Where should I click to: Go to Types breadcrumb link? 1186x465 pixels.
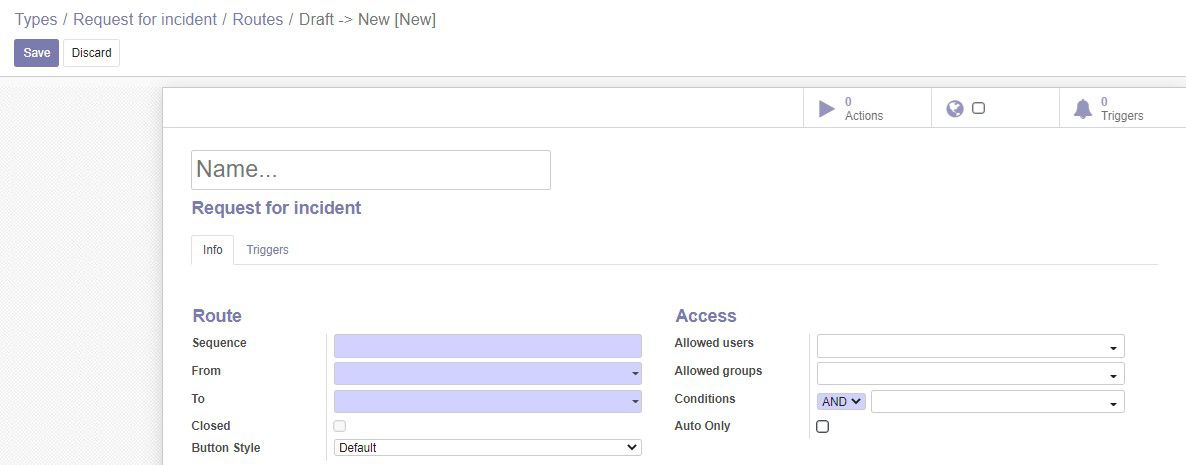coord(36,20)
